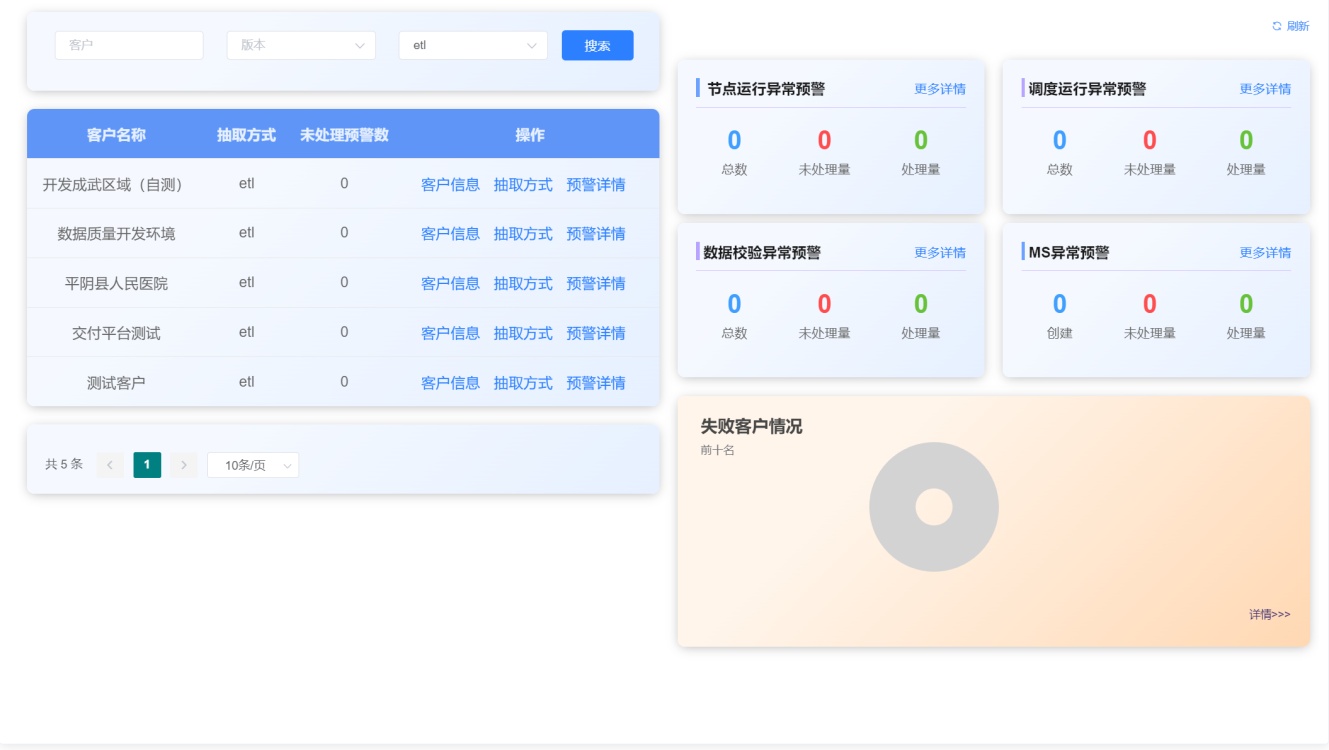Focus the 客户 search input field
1329x750 pixels.
(129, 45)
